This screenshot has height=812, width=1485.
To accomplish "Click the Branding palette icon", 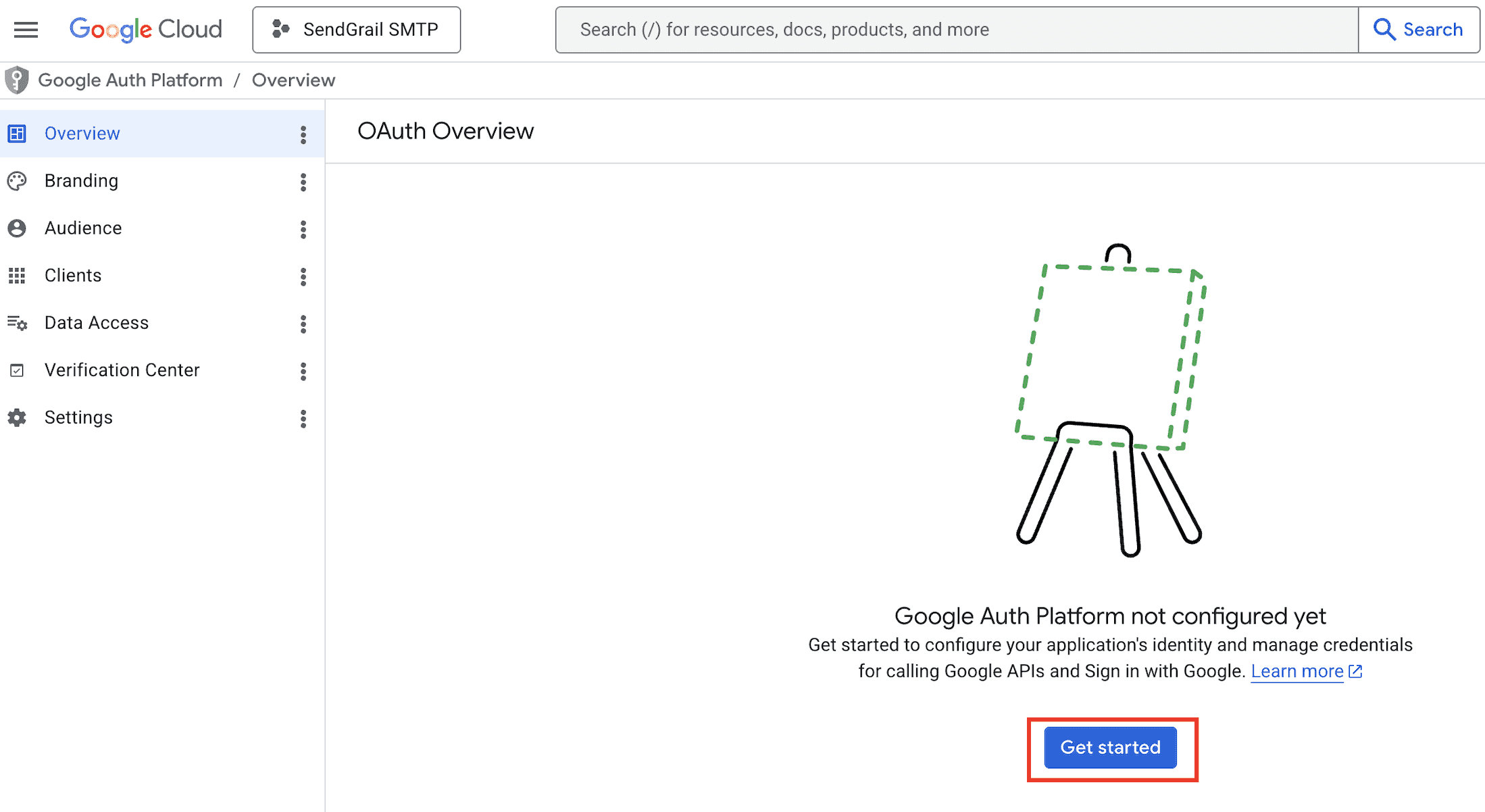I will click(17, 181).
